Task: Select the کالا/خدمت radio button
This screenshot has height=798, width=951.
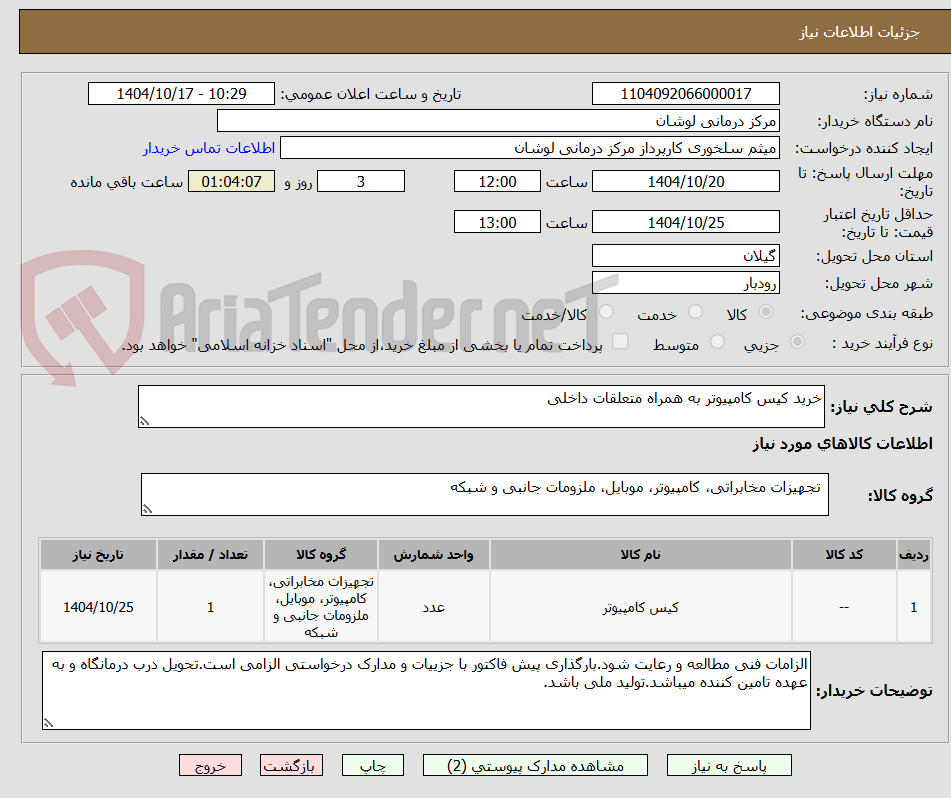Action: (x=606, y=312)
